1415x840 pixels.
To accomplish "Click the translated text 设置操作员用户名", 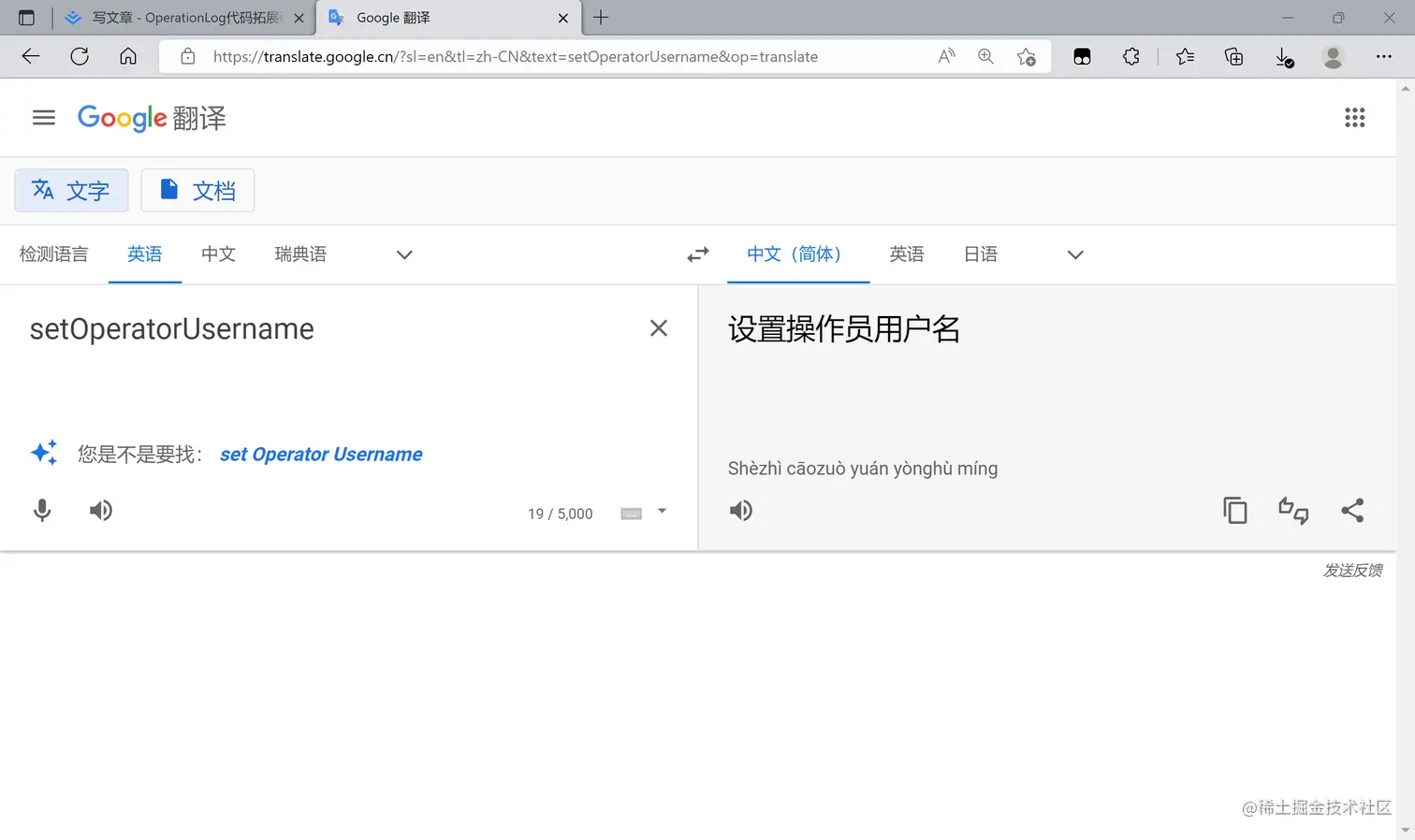I will point(844,329).
